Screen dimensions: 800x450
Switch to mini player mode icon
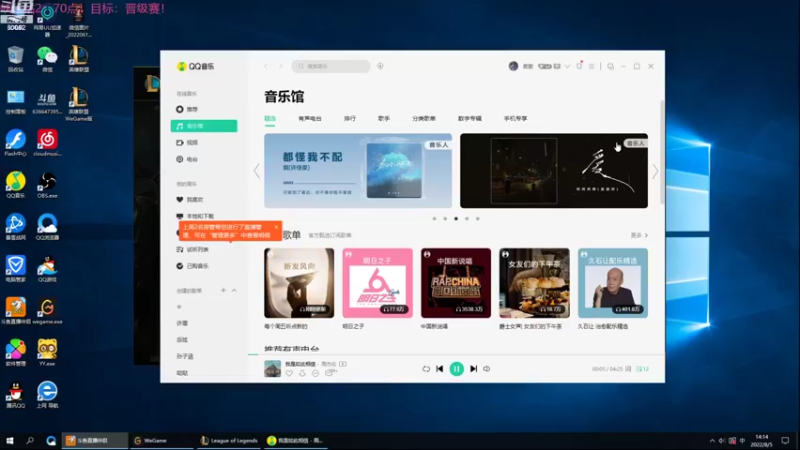[x=611, y=66]
